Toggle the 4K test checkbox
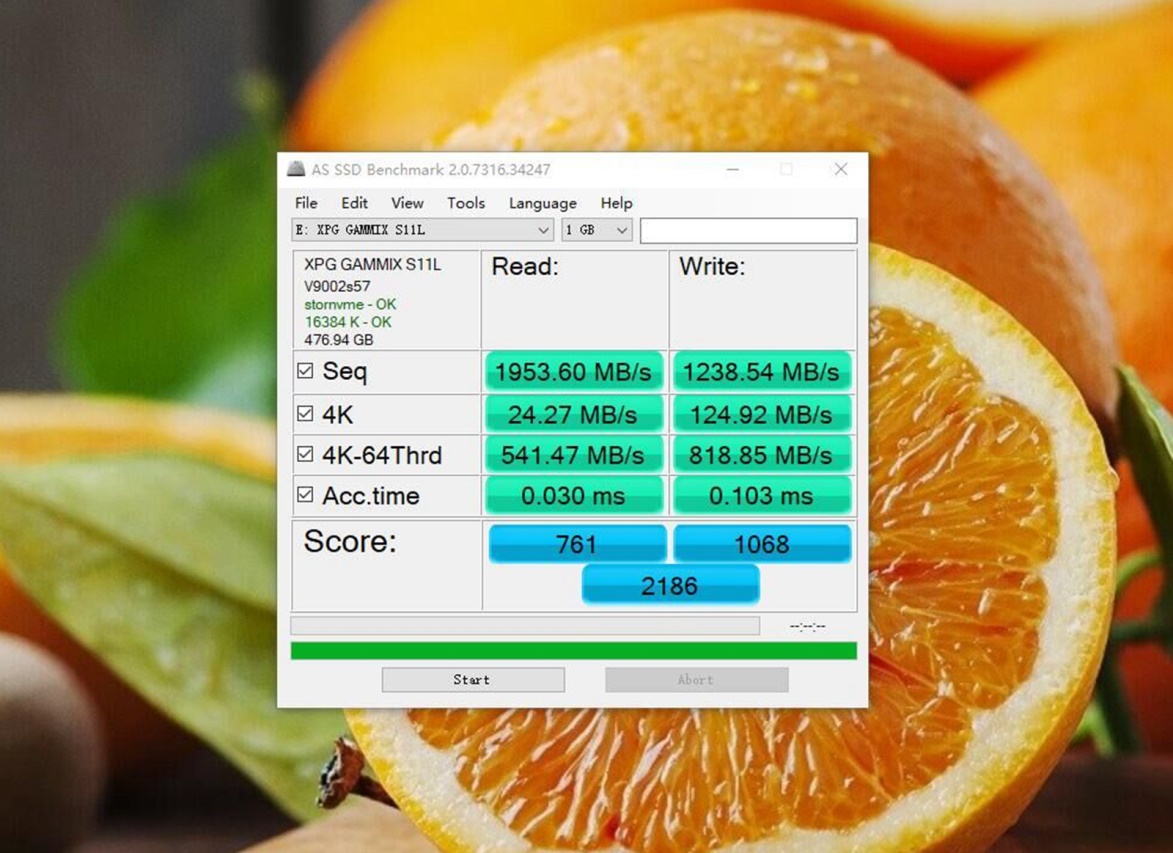Screen dimensions: 1173x853 [x=305, y=413]
